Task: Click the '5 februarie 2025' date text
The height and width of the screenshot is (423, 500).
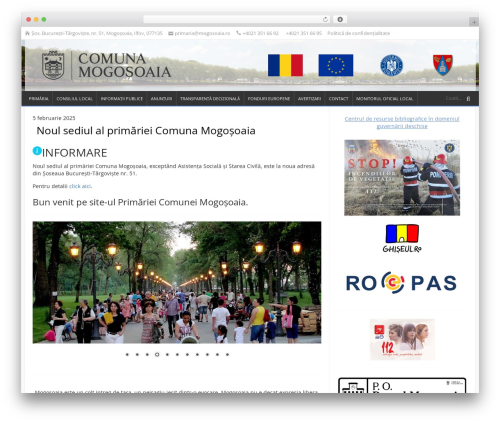Action: click(54, 118)
